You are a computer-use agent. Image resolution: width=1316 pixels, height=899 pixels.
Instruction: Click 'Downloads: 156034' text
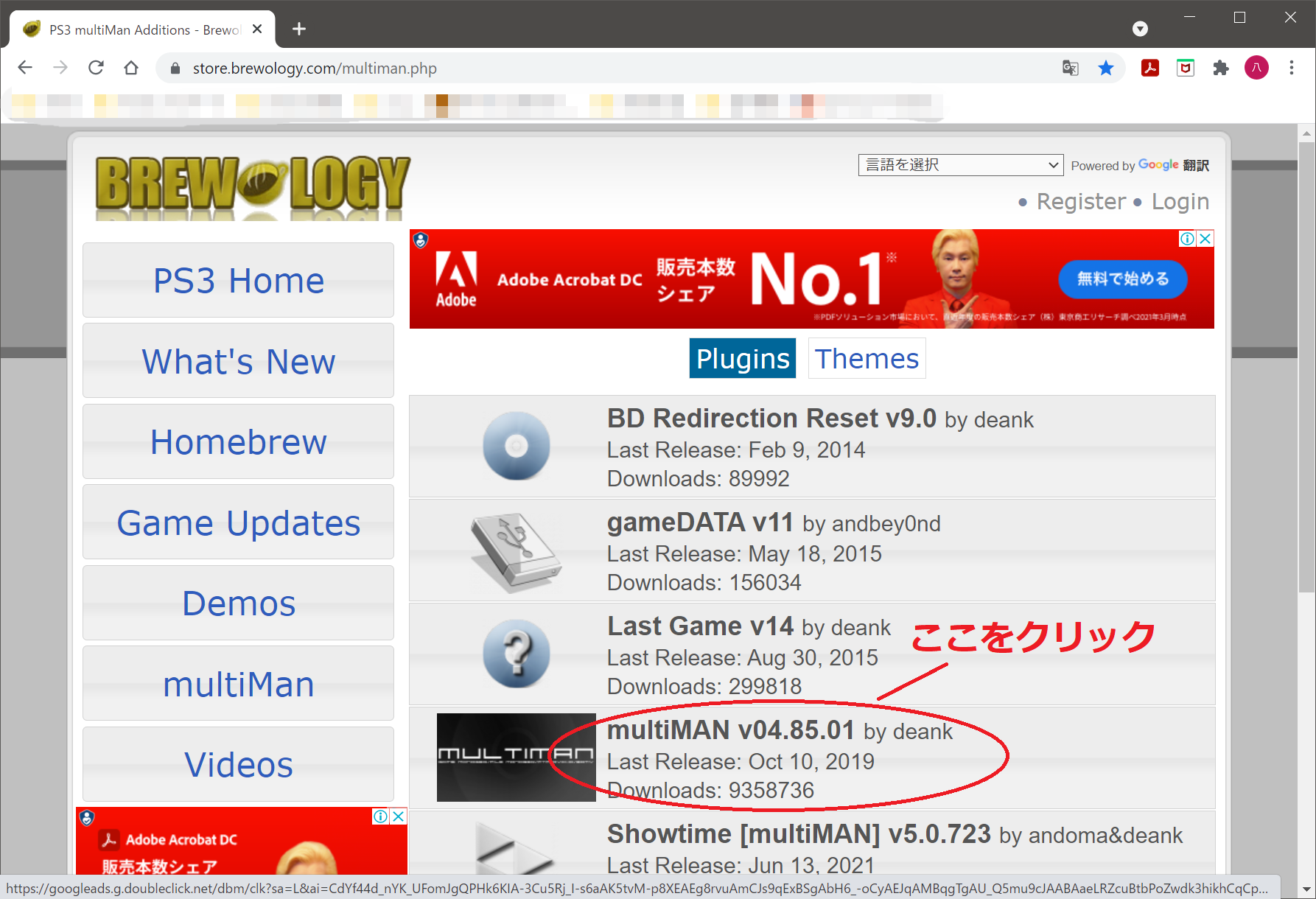[x=704, y=582]
